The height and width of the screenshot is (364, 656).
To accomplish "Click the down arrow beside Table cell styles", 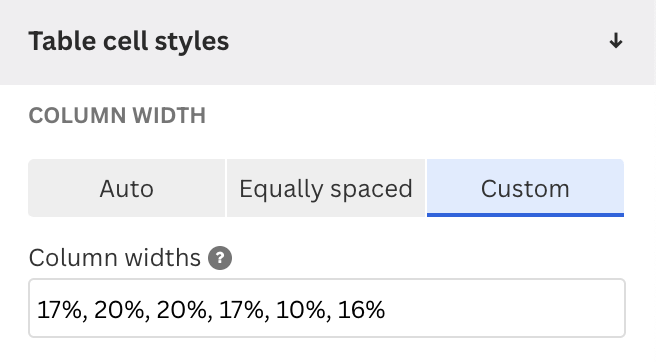I will (615, 41).
